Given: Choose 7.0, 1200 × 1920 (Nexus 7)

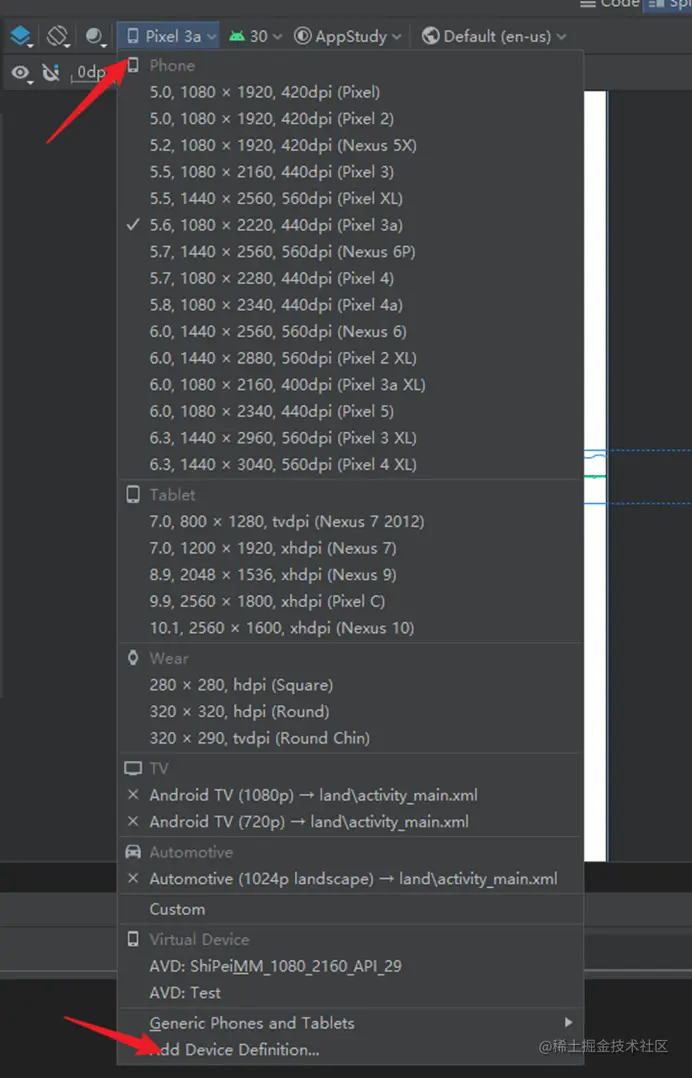Looking at the screenshot, I should tap(350, 548).
